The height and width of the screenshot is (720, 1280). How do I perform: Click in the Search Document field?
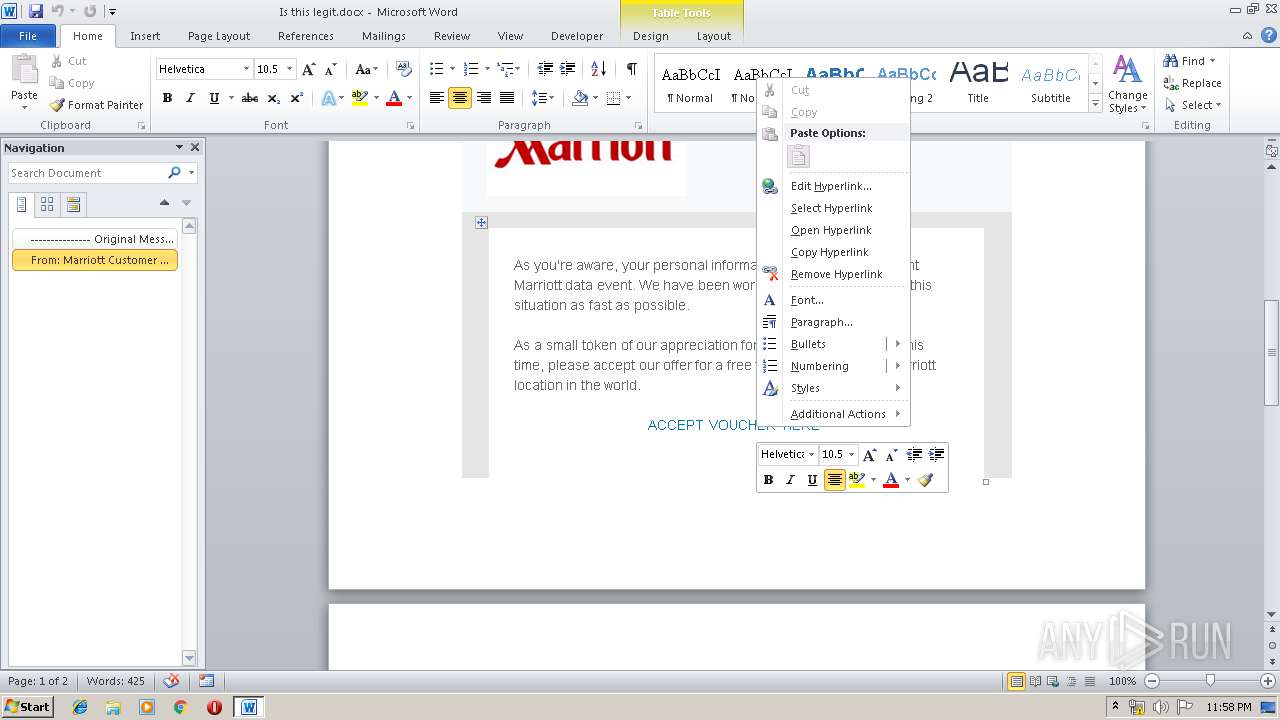[x=88, y=173]
